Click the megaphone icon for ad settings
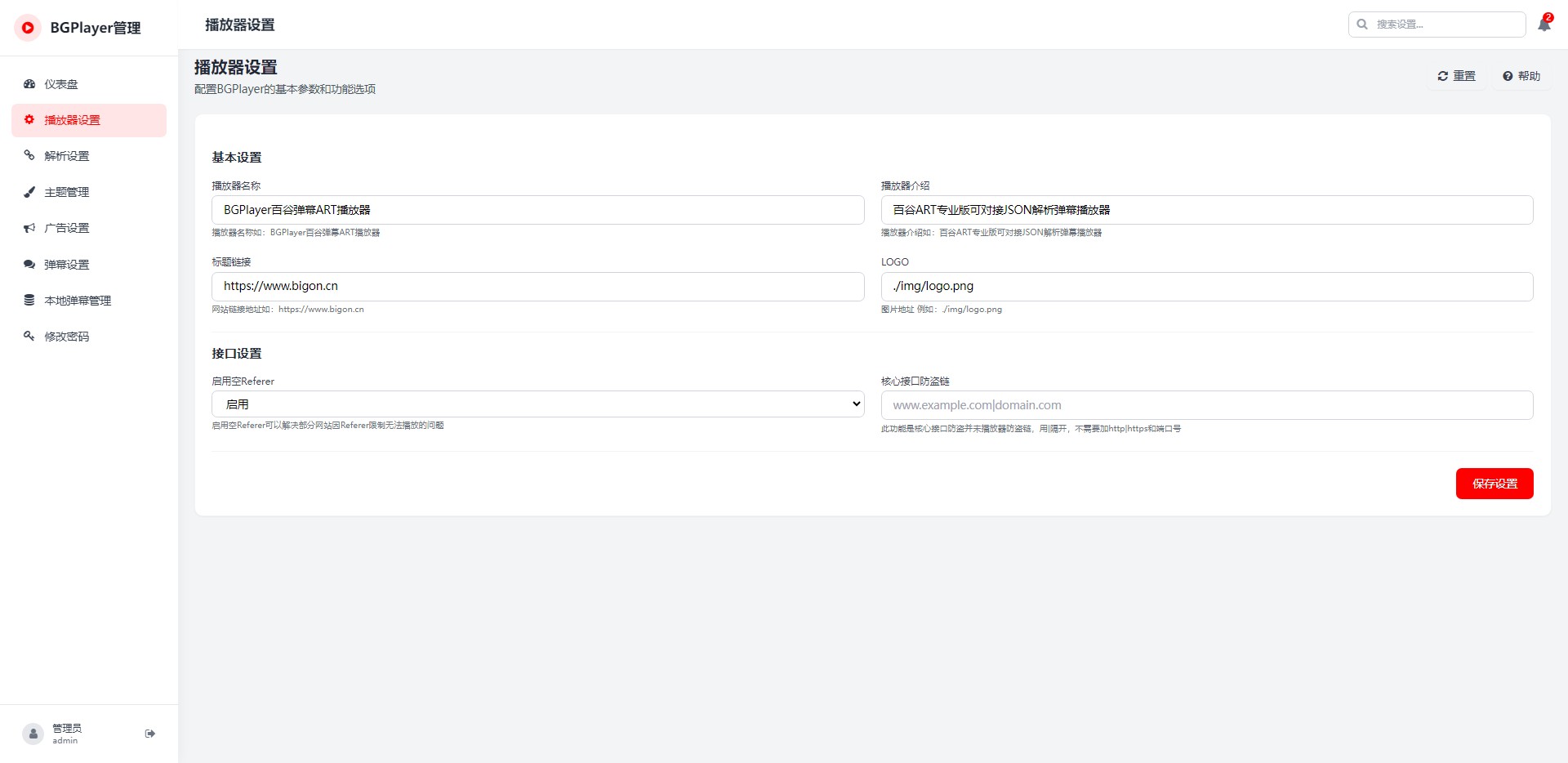Screen dimensions: 1568x763 tap(29, 228)
